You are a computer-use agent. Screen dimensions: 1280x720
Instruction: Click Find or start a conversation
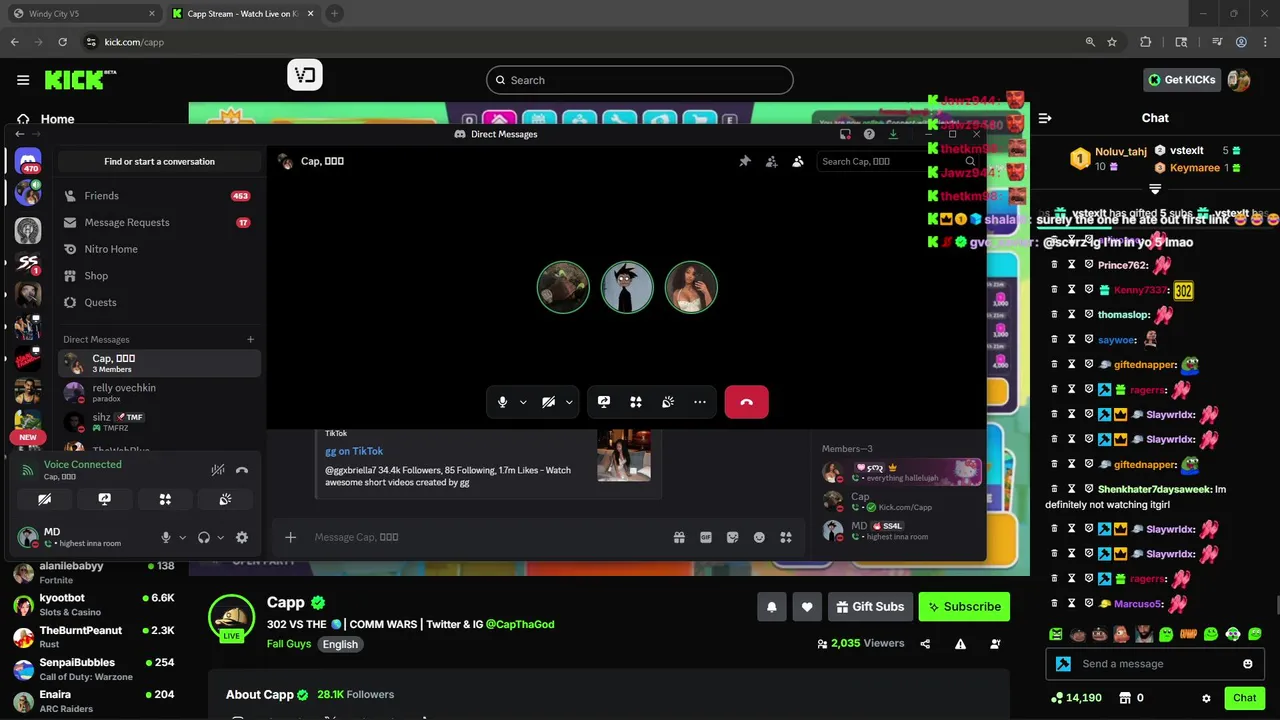tap(159, 161)
